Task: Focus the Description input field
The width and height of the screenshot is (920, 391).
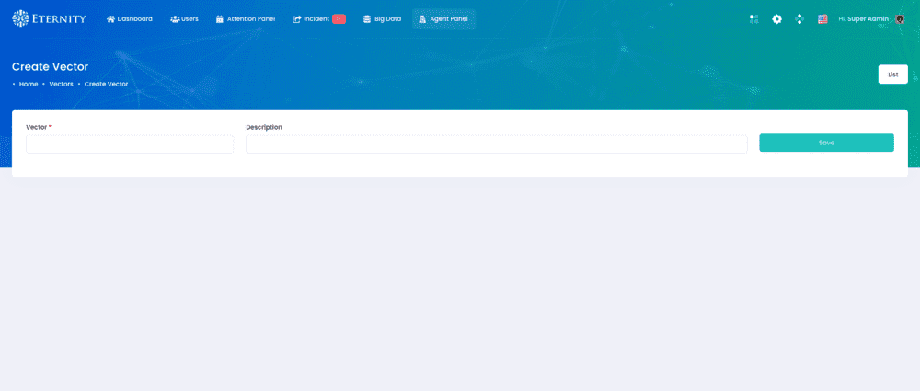Action: tap(496, 144)
